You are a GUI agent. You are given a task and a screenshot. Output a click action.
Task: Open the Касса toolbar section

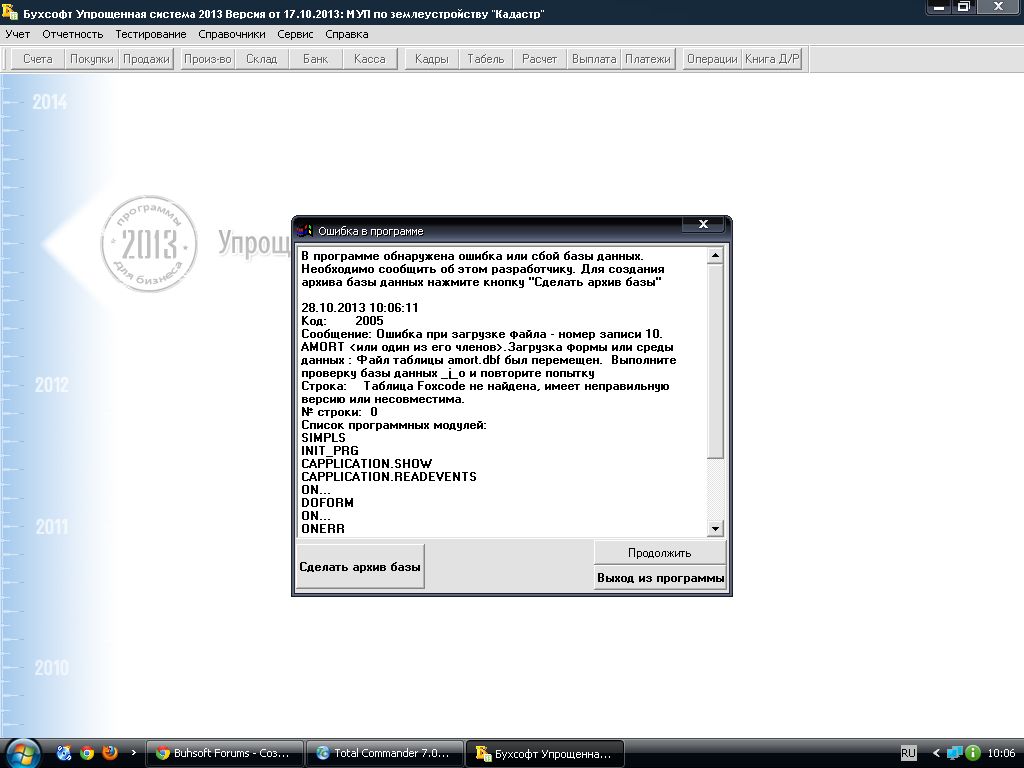pyautogui.click(x=369, y=59)
